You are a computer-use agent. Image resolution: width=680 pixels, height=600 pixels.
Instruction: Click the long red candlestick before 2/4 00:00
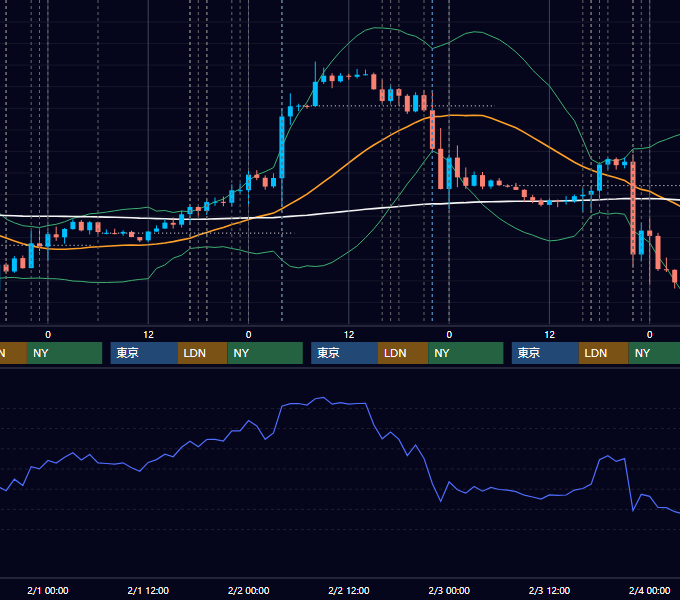[633, 208]
